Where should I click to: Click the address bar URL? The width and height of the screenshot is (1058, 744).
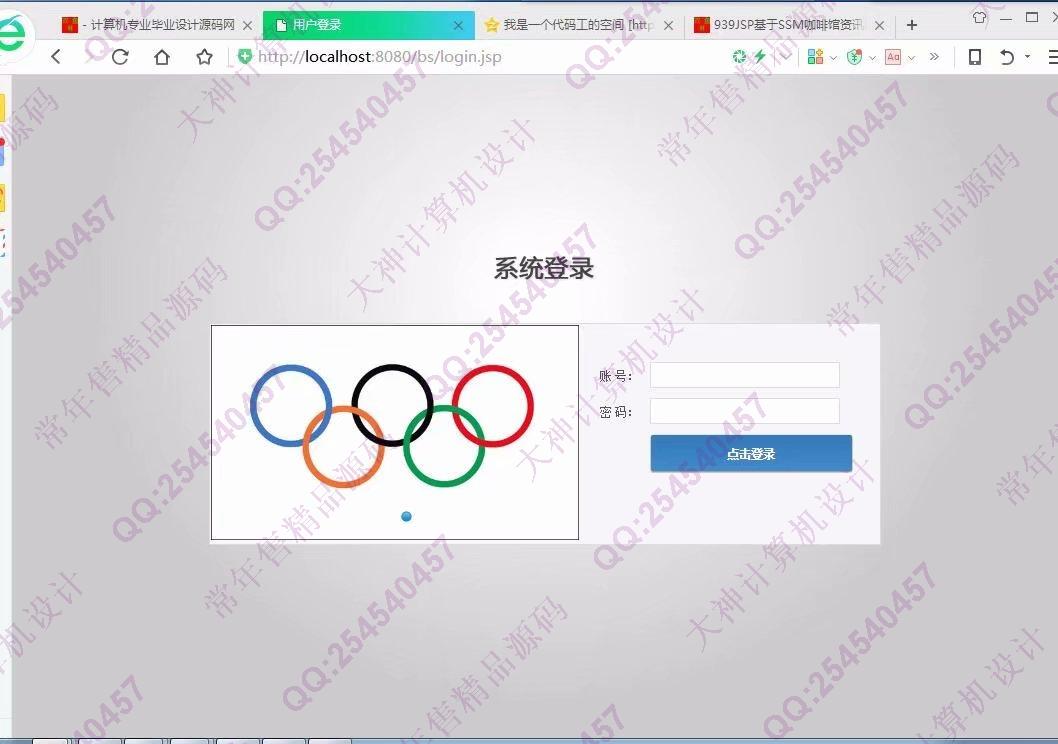pos(380,57)
